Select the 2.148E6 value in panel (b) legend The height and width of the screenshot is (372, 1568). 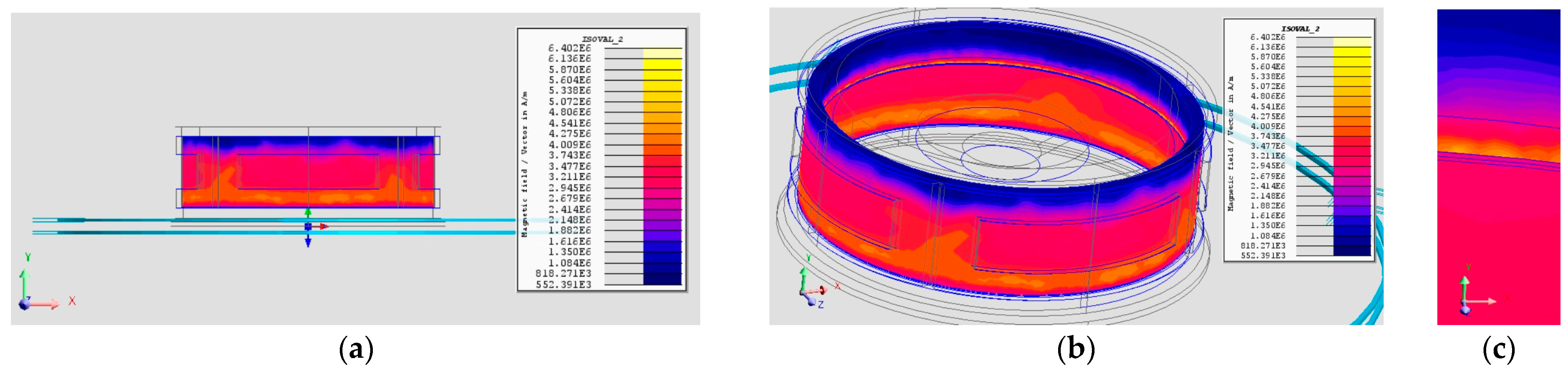[1268, 196]
